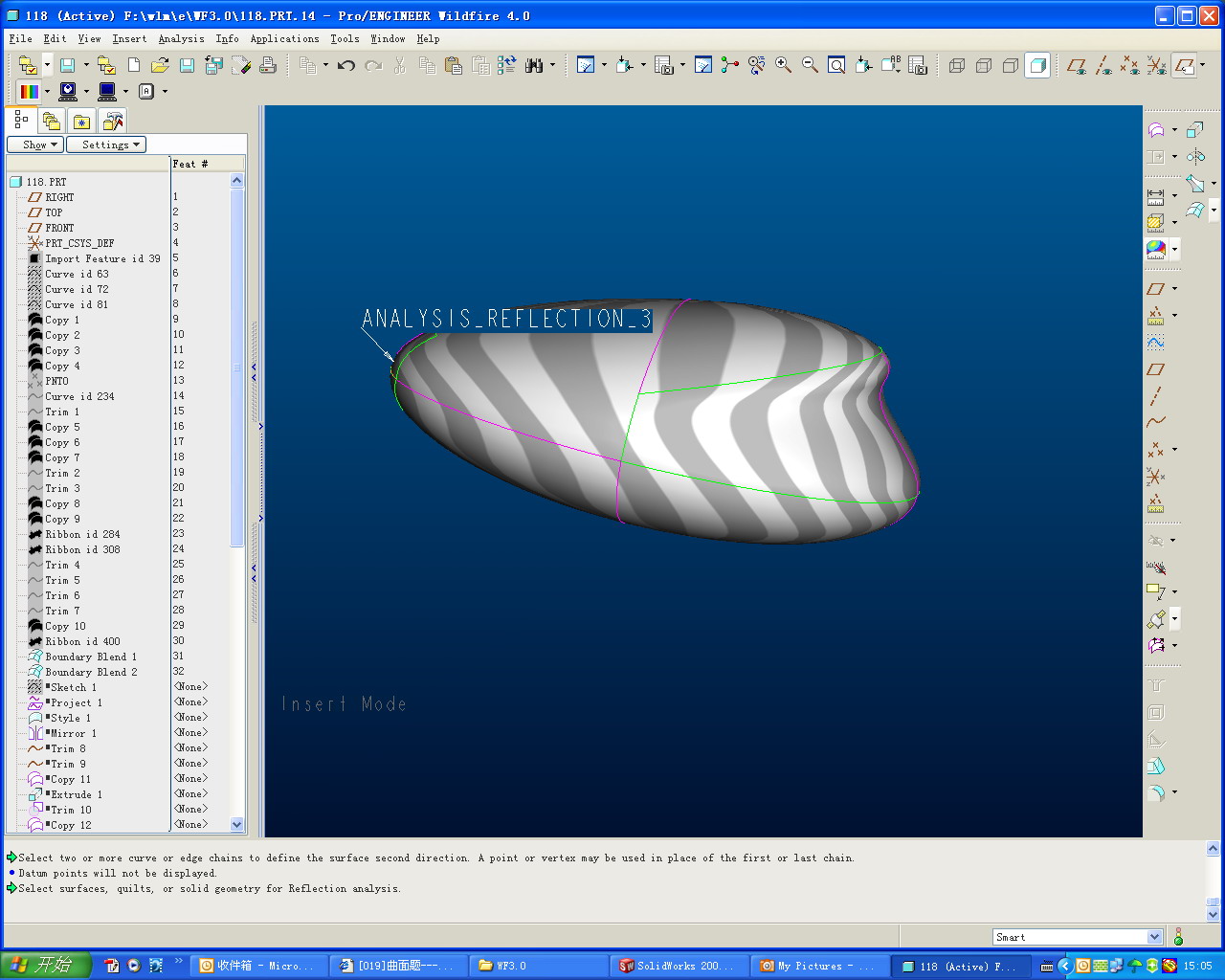Toggle datum planes display

[x=1077, y=65]
